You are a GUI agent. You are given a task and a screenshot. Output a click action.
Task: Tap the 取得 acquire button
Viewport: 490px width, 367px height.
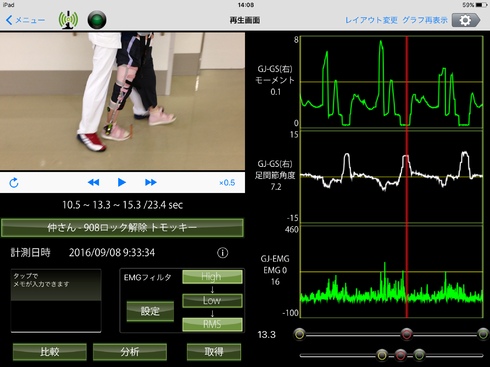(214, 352)
